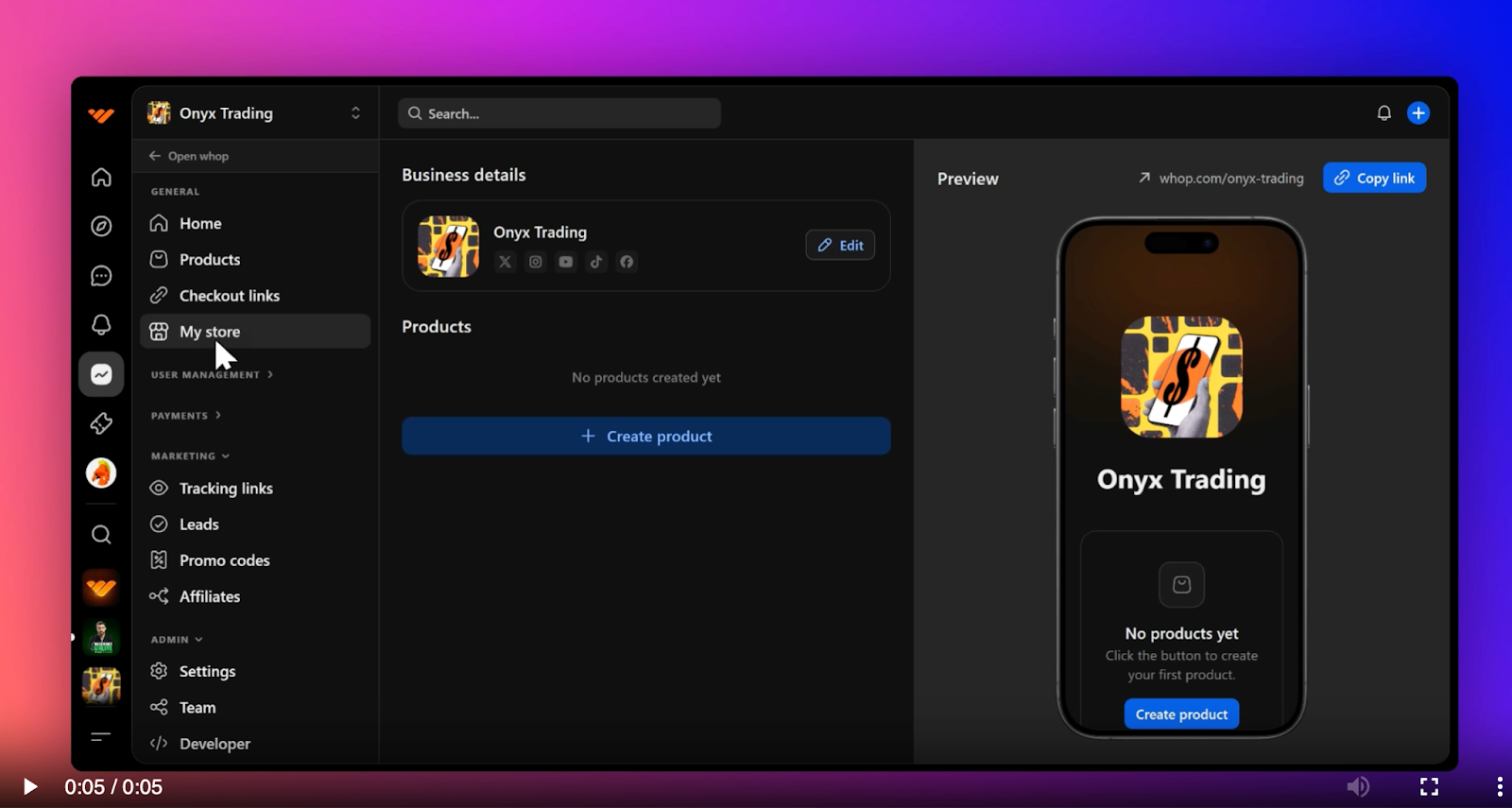The width and height of the screenshot is (1512, 808).
Task: Click the Edit business details button
Action: pos(840,245)
